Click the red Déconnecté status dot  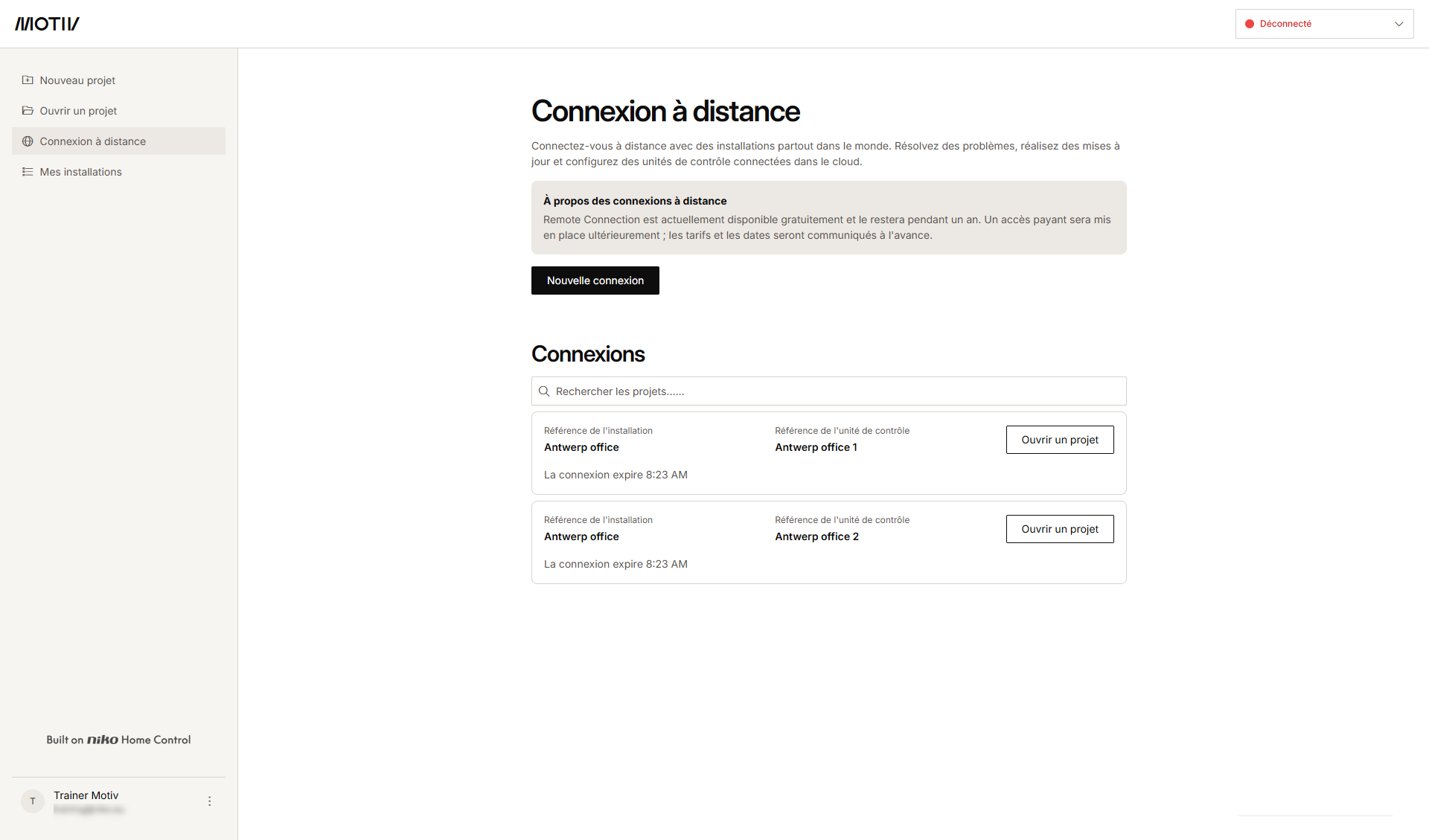tap(1250, 24)
